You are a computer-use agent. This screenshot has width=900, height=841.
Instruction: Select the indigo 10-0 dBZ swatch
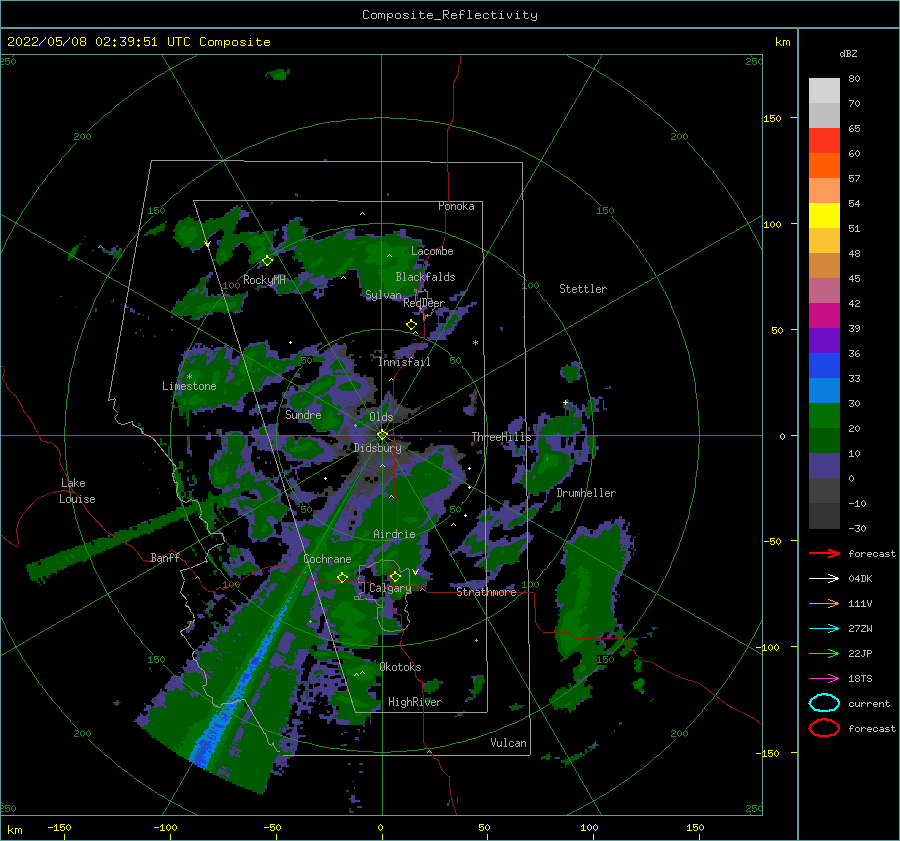[824, 466]
